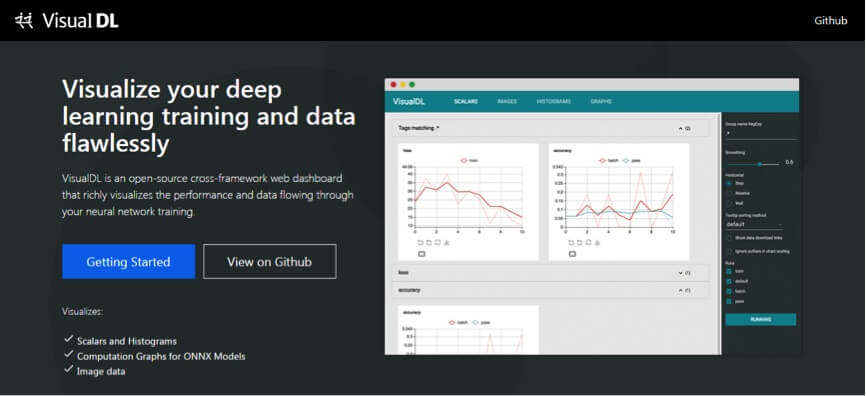Click the Getting Started button
This screenshot has height=396, width=866.
(128, 261)
